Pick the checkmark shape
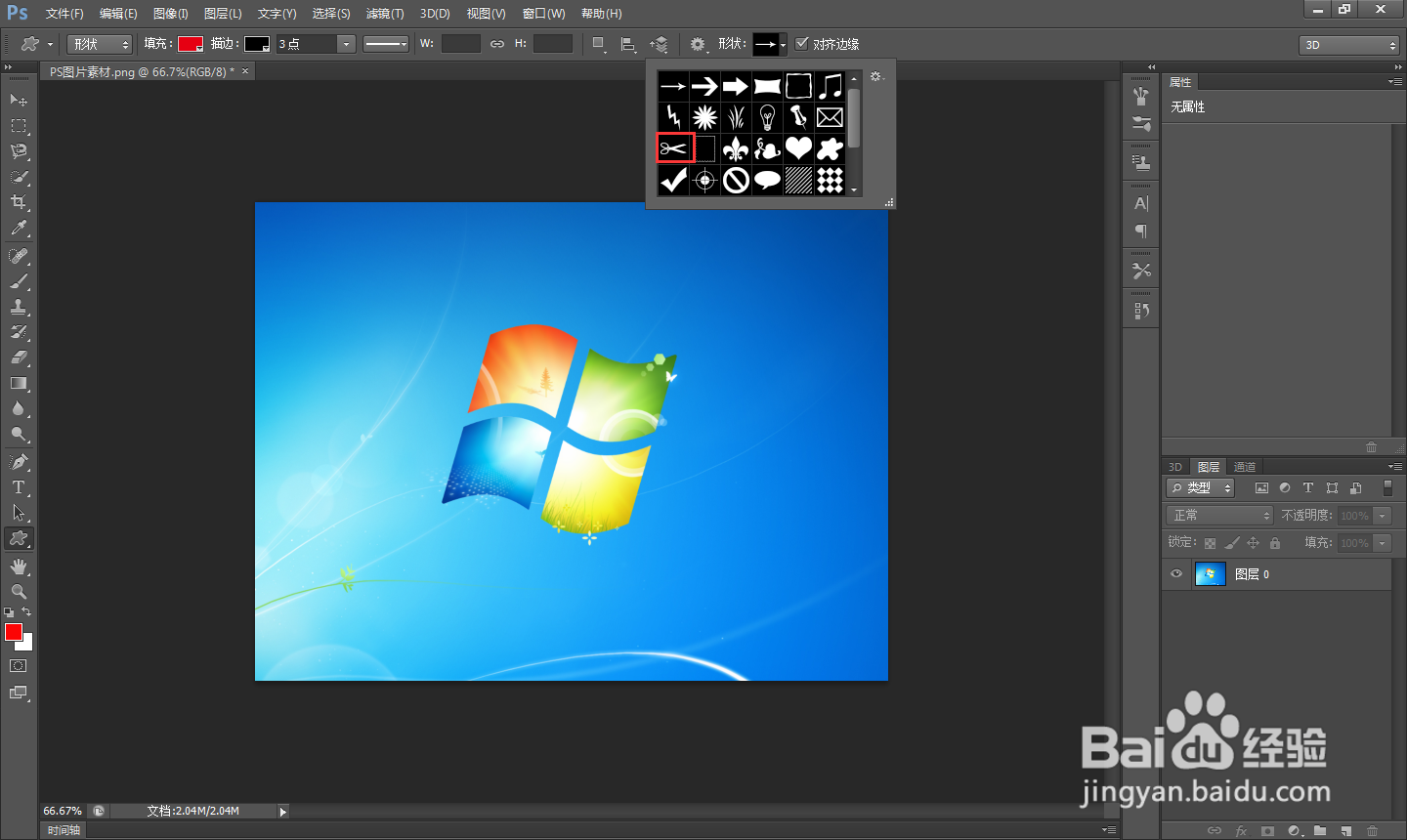The image size is (1407, 840). coord(673,180)
